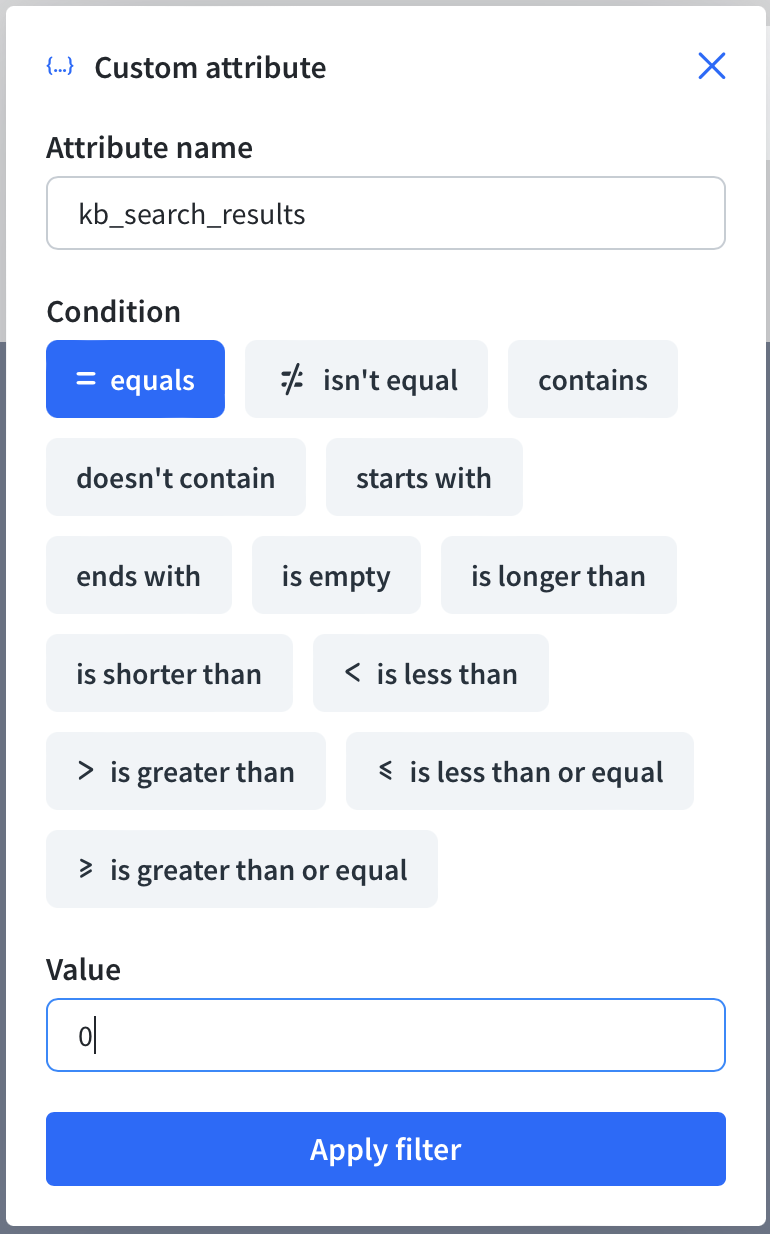770x1234 pixels.
Task: Choose the is empty condition
Action: pyautogui.click(x=336, y=575)
